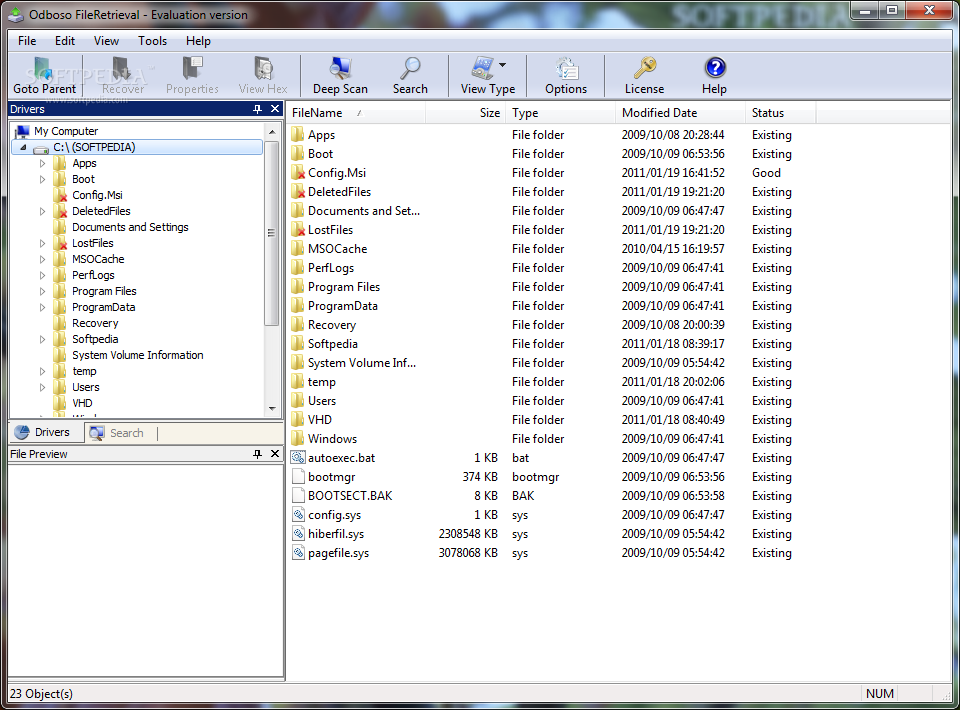The height and width of the screenshot is (710, 960).
Task: Select Documents and Settings in tree
Action: [x=130, y=227]
